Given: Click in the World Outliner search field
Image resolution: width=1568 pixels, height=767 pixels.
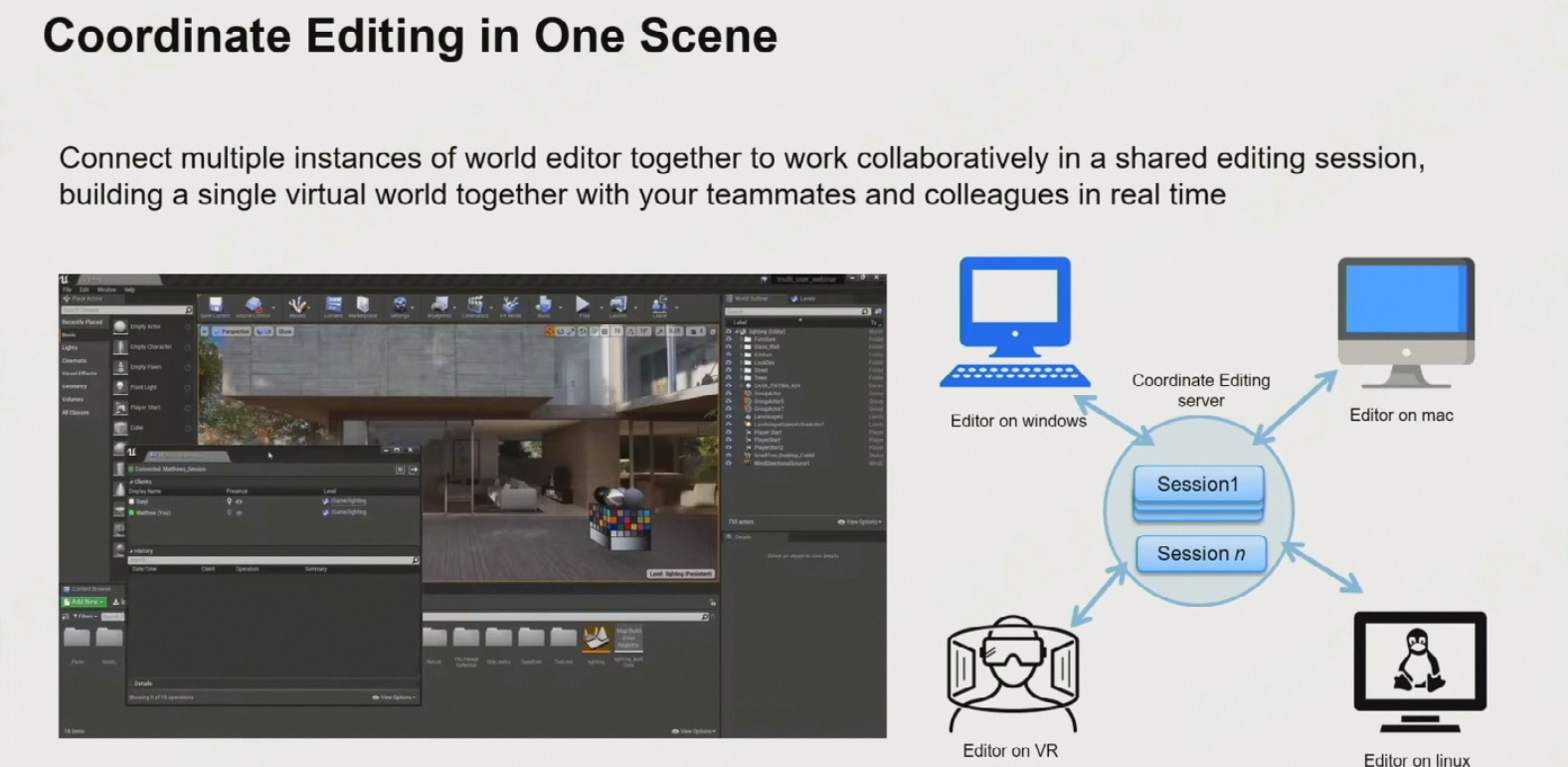Looking at the screenshot, I should tap(795, 311).
